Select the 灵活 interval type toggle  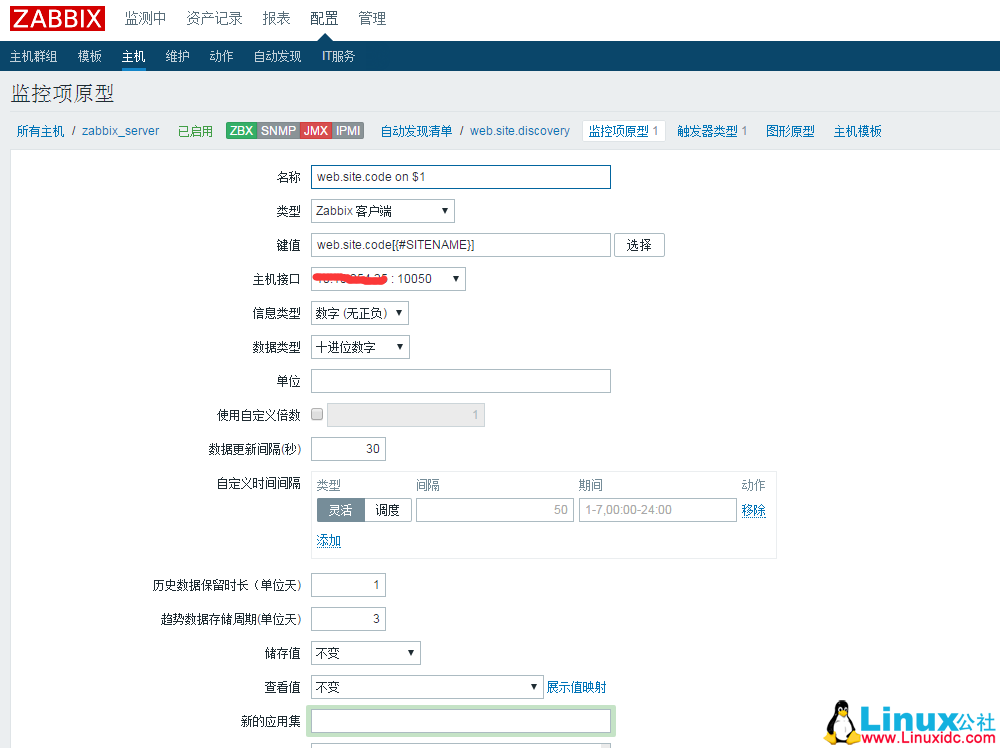click(340, 510)
